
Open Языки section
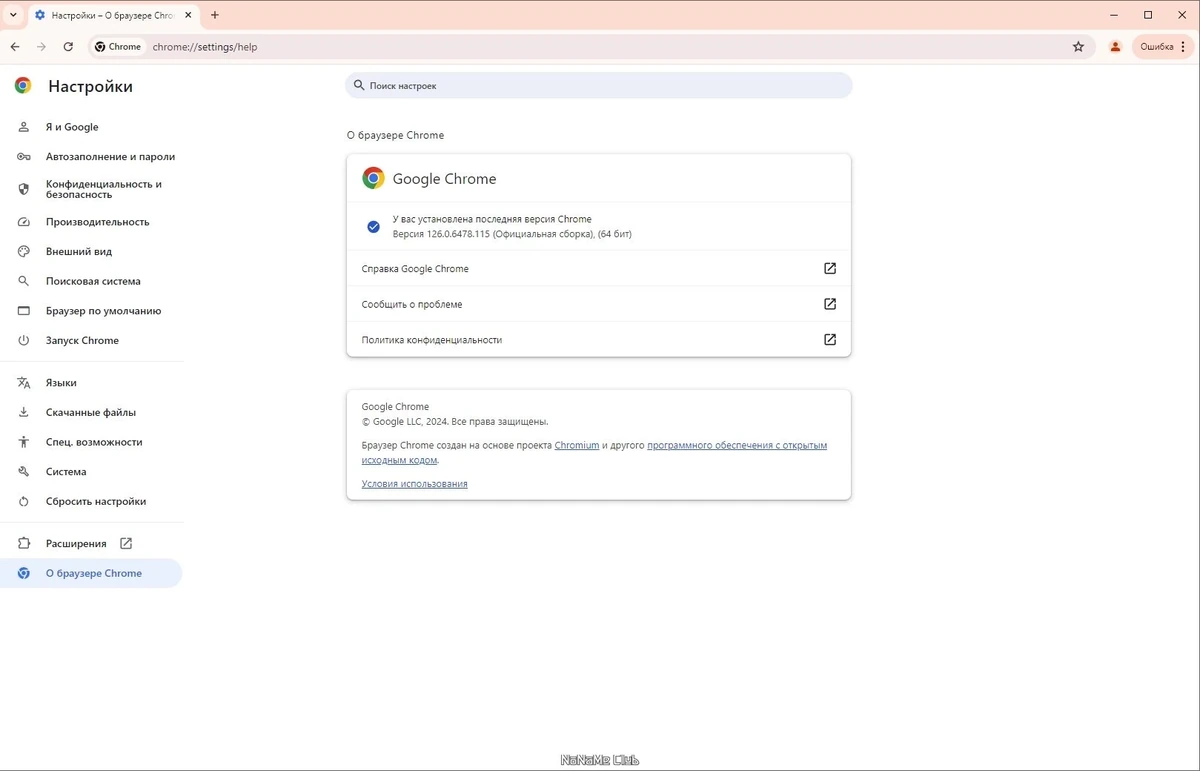point(91,383)
